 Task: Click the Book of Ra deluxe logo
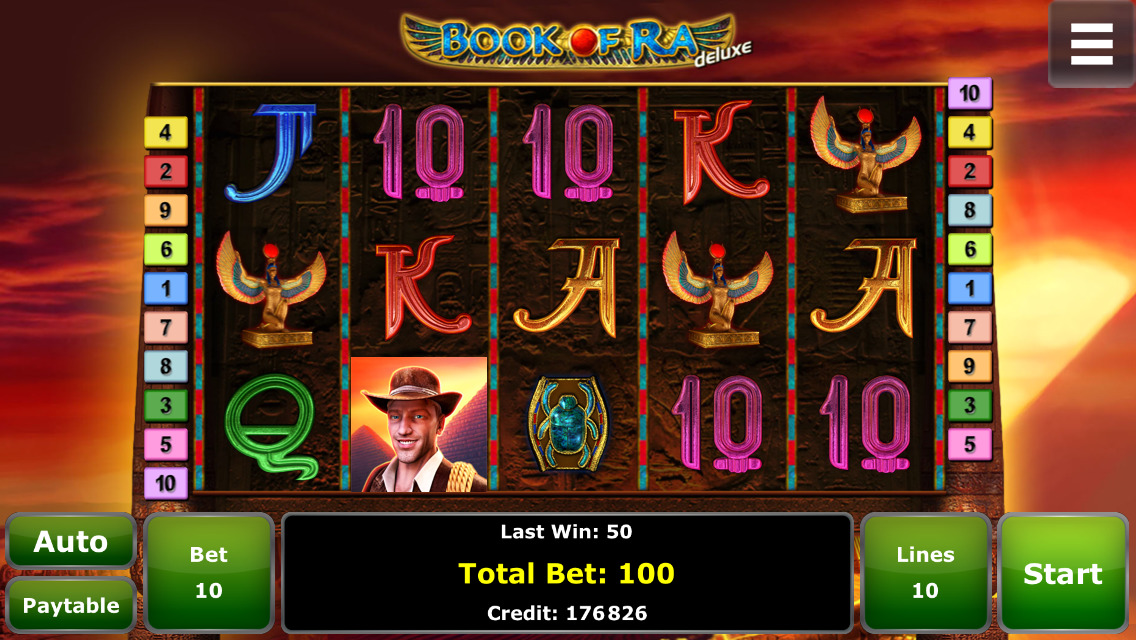pyautogui.click(x=576, y=41)
